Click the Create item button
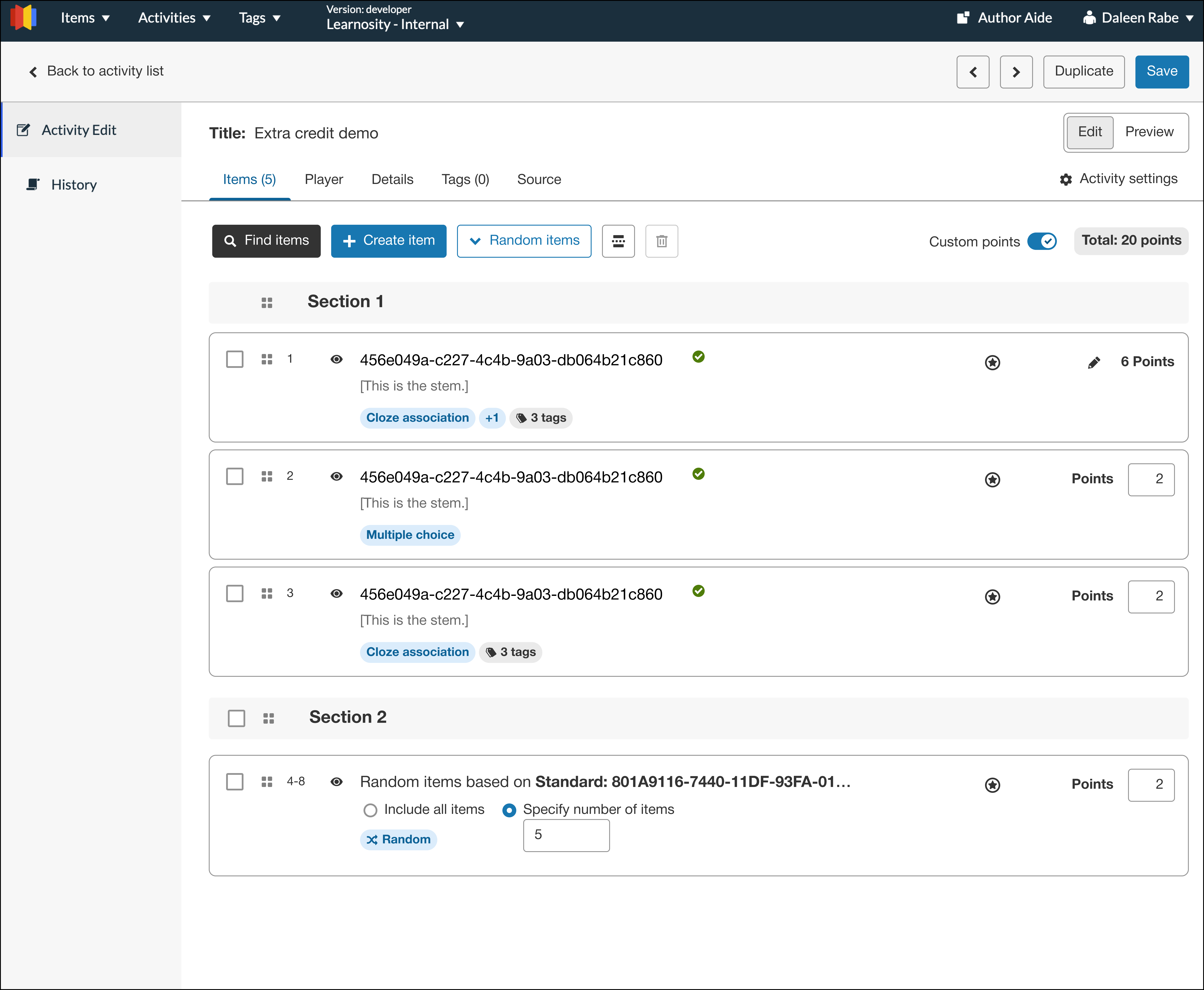 point(389,241)
